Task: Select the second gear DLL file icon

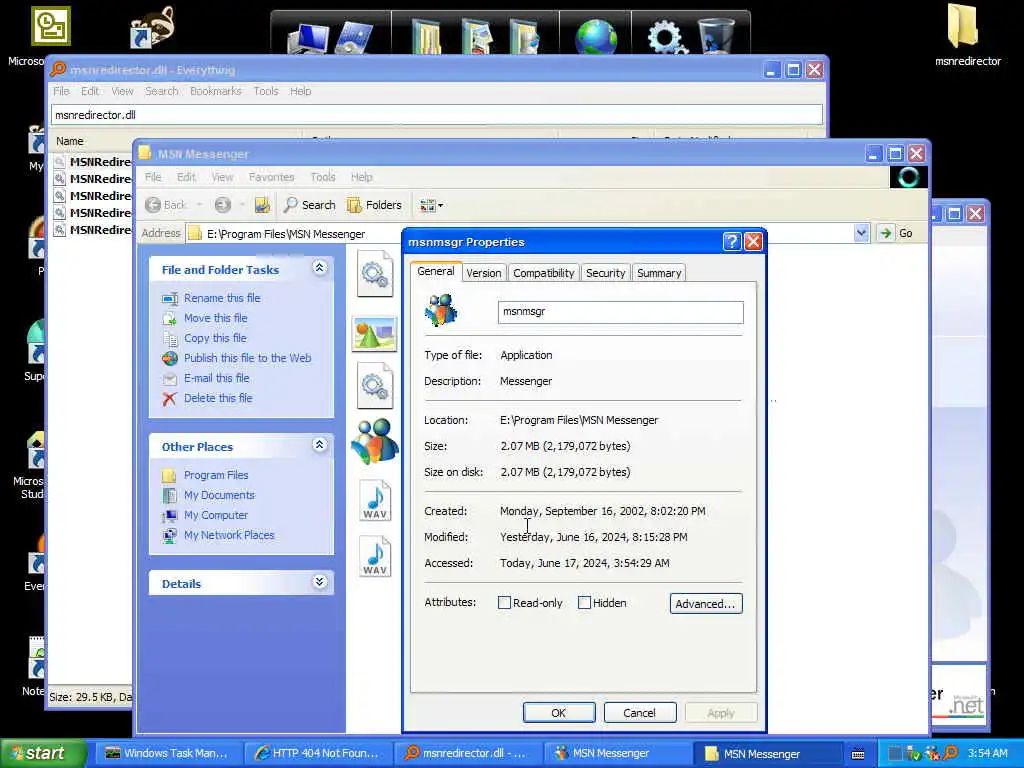Action: click(375, 386)
